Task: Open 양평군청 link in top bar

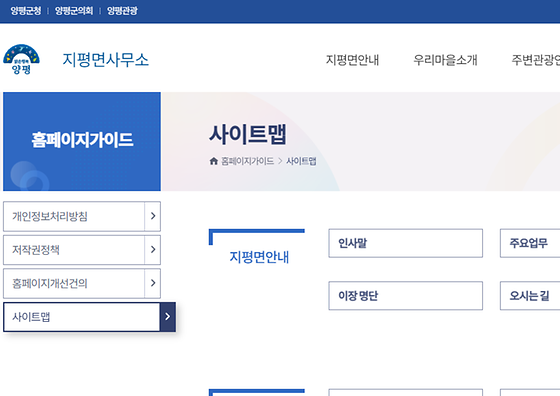Action: click(x=26, y=11)
